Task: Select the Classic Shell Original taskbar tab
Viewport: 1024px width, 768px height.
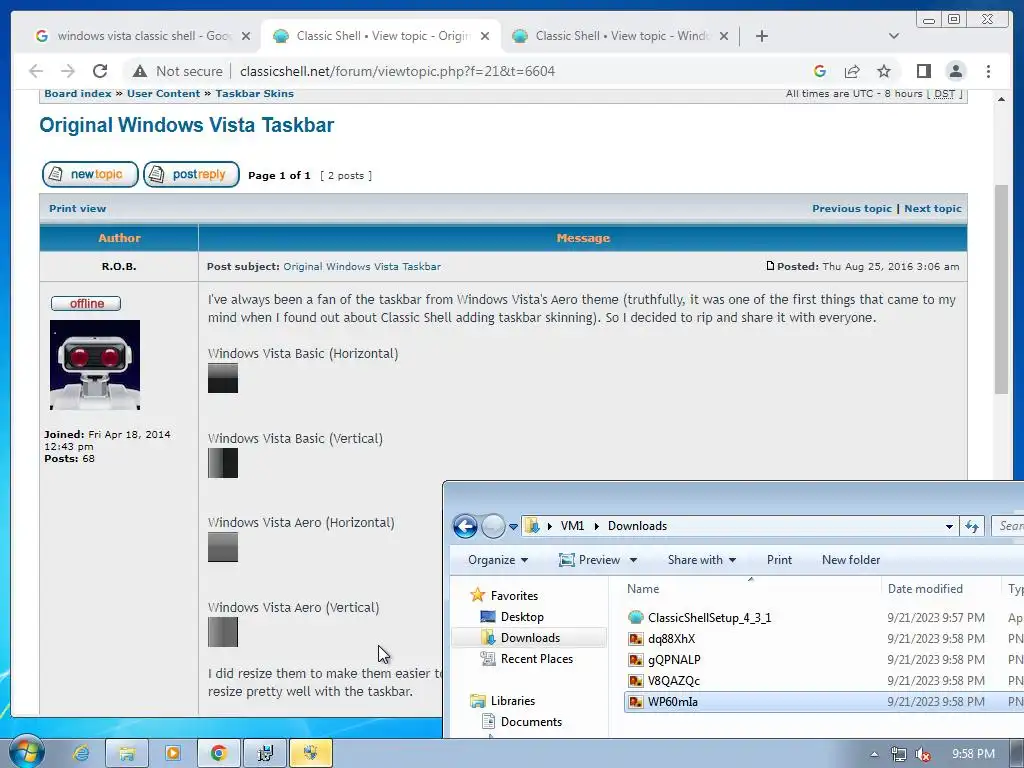Action: [381, 36]
